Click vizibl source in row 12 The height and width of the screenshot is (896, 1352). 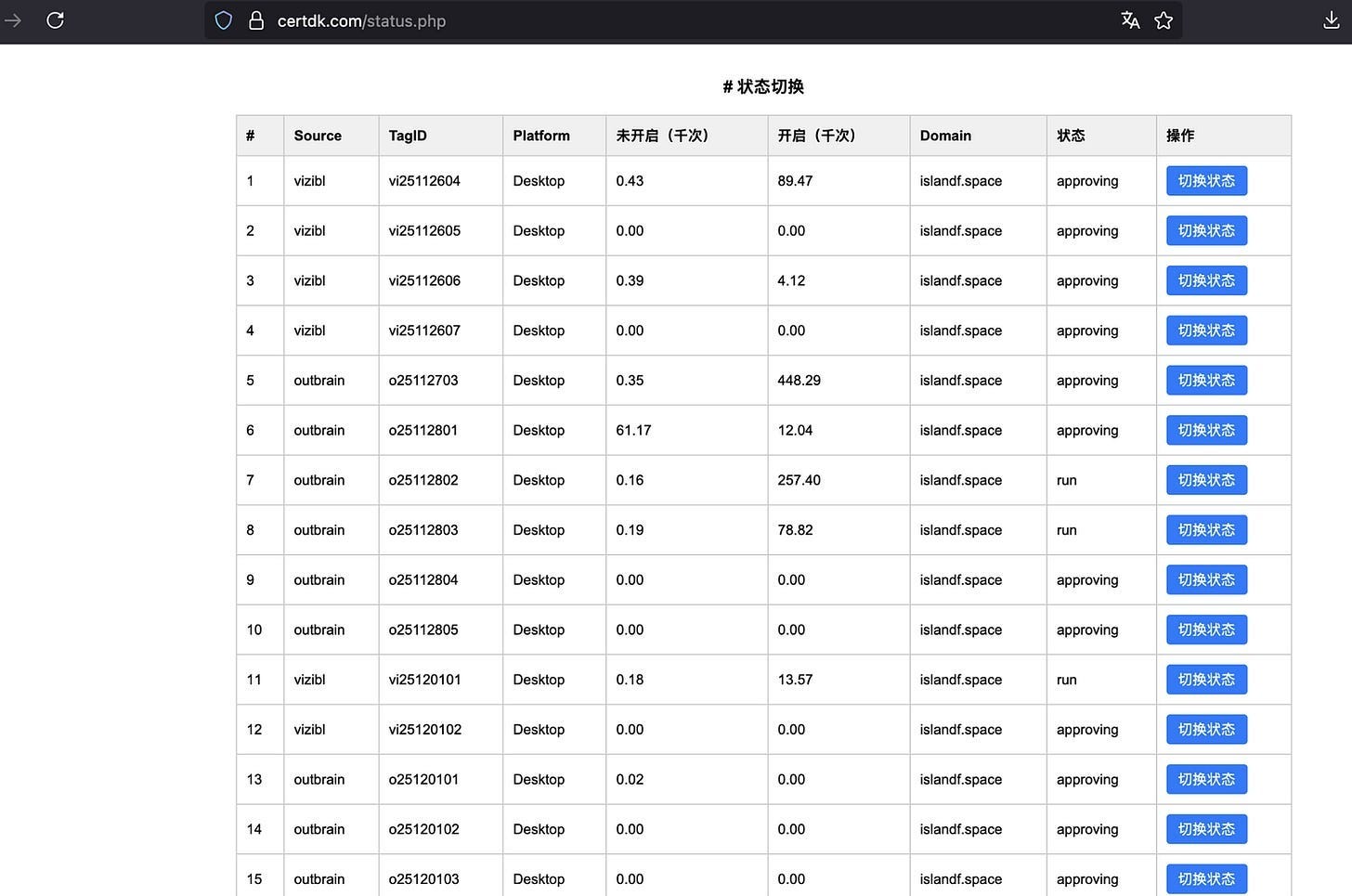pos(309,730)
